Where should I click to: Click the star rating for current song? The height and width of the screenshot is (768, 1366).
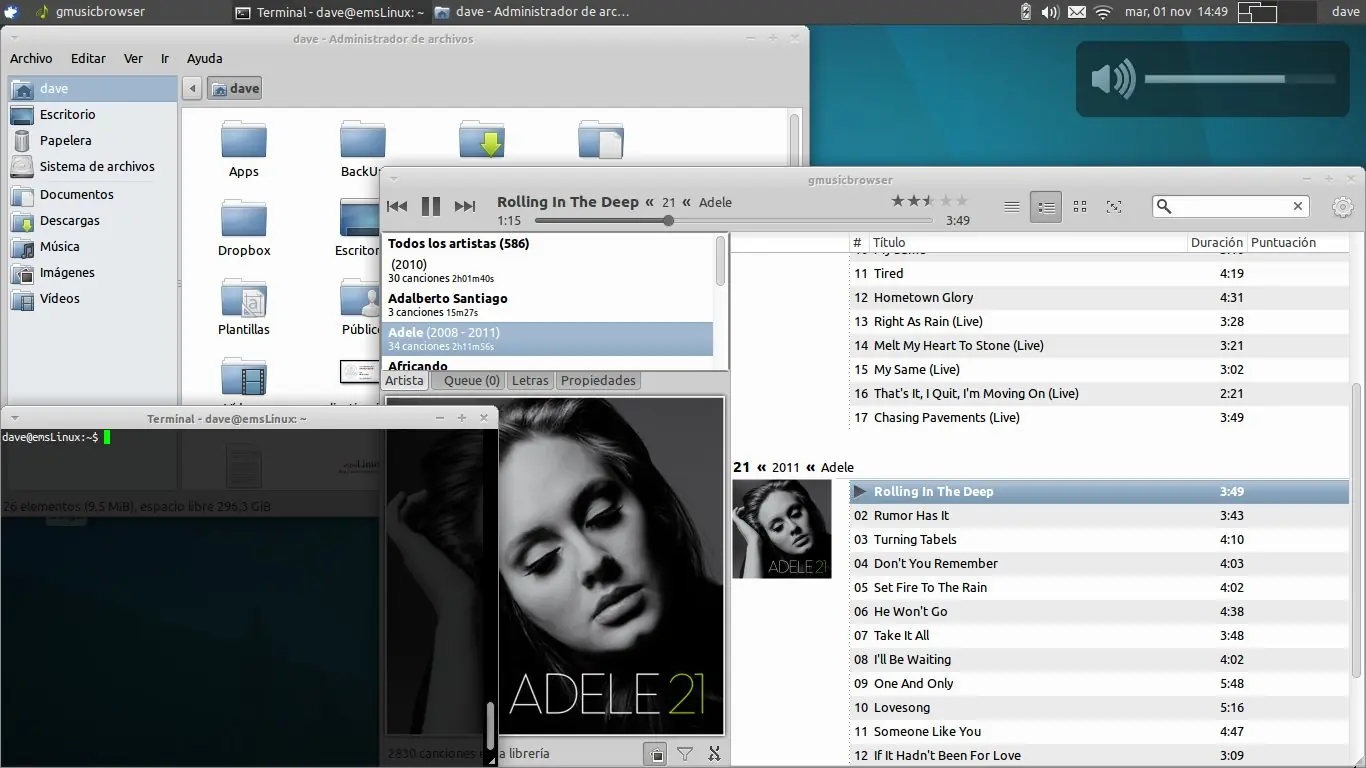tap(930, 201)
